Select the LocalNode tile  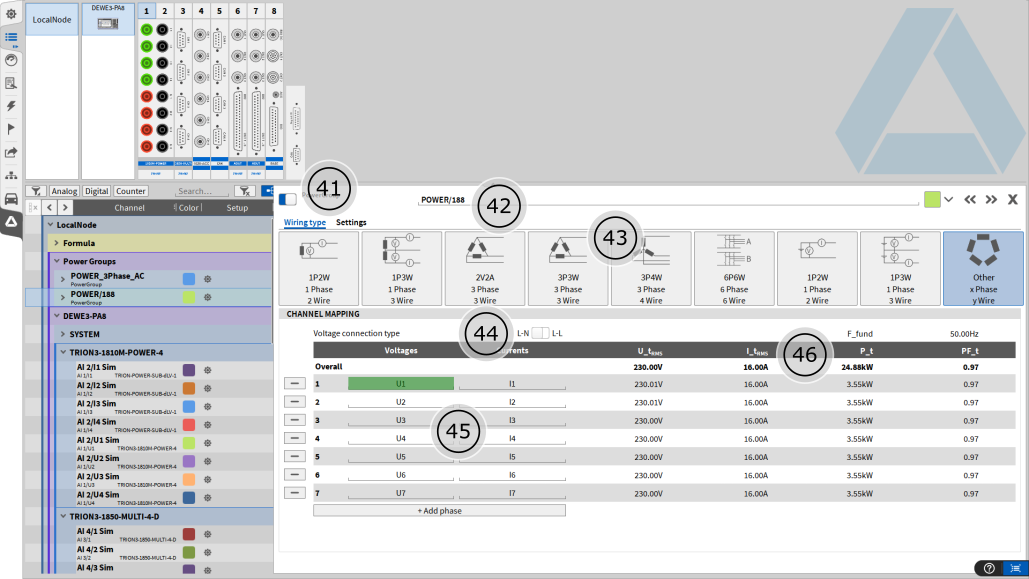[52, 20]
